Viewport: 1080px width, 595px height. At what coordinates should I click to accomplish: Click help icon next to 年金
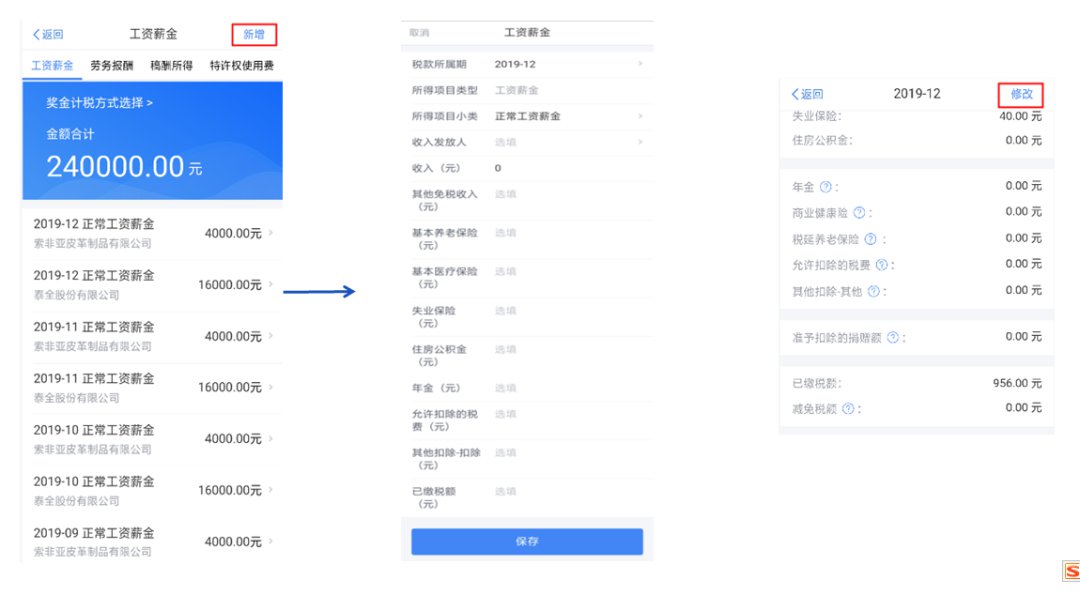click(x=825, y=187)
